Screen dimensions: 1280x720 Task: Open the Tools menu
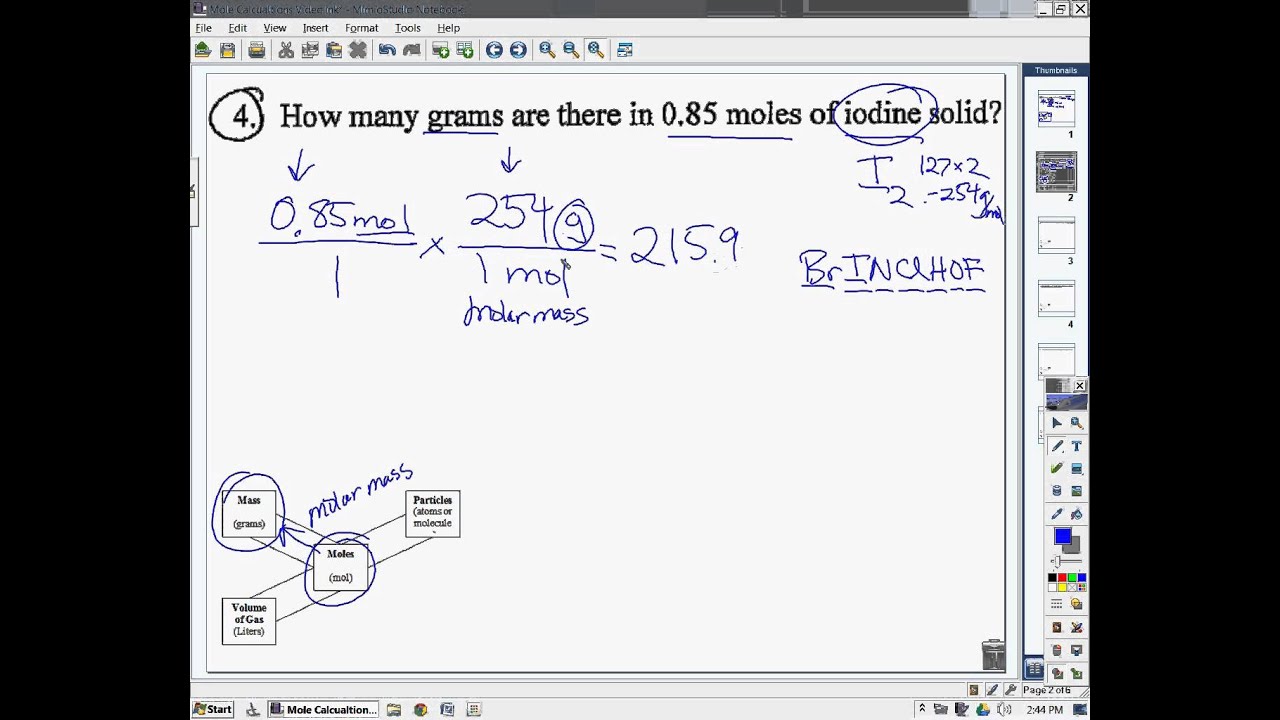[x=407, y=28]
